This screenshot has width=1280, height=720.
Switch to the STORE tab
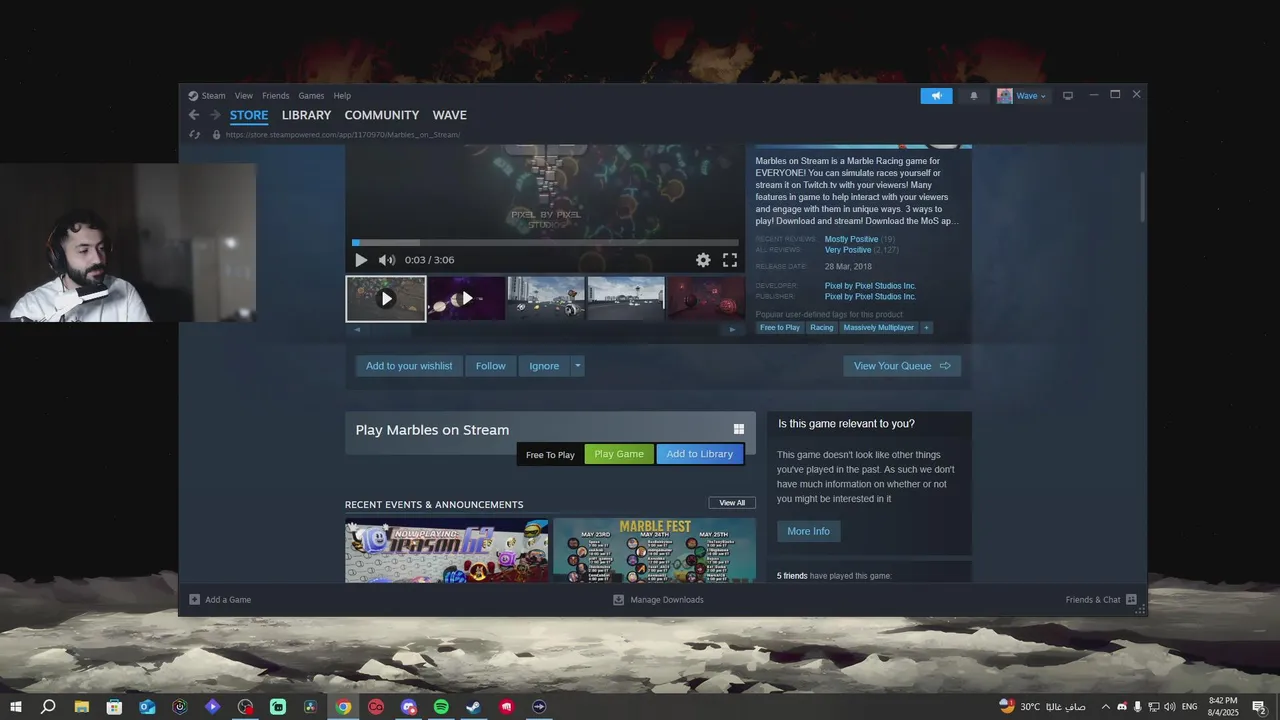[x=249, y=115]
